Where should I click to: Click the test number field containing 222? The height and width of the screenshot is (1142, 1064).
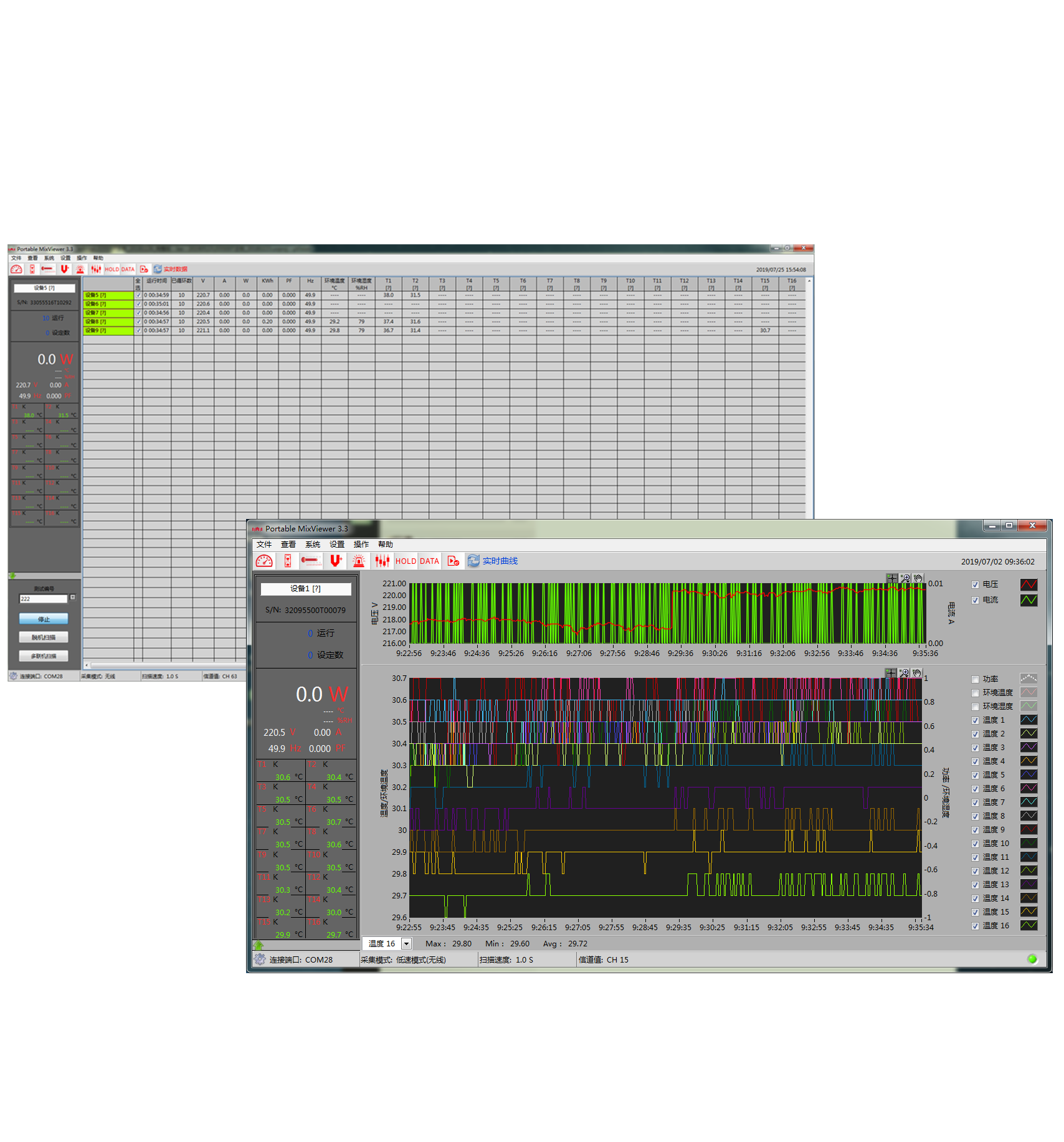click(x=43, y=599)
